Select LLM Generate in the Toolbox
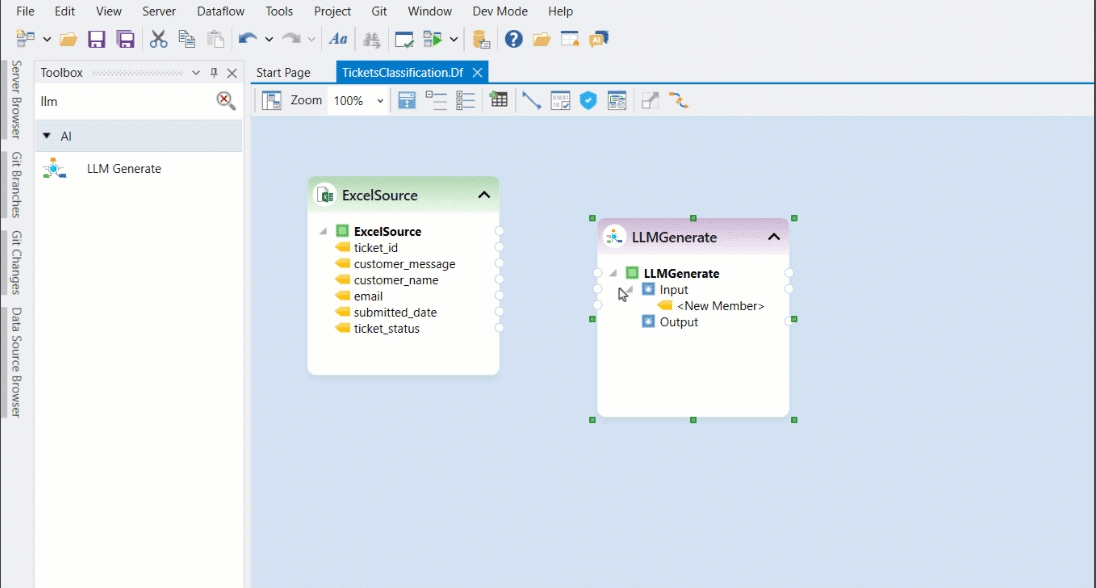The width and height of the screenshot is (1096, 588). pyautogui.click(x=123, y=169)
